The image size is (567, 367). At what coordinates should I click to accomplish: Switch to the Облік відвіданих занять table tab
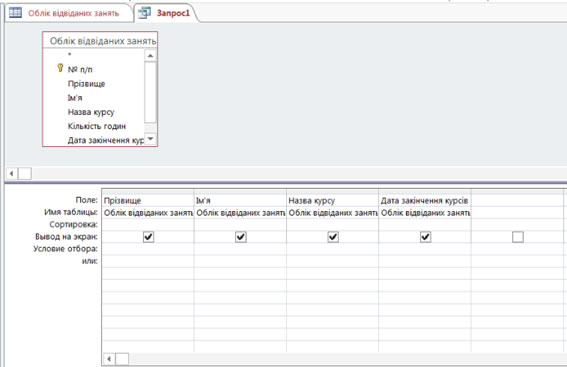(x=69, y=13)
